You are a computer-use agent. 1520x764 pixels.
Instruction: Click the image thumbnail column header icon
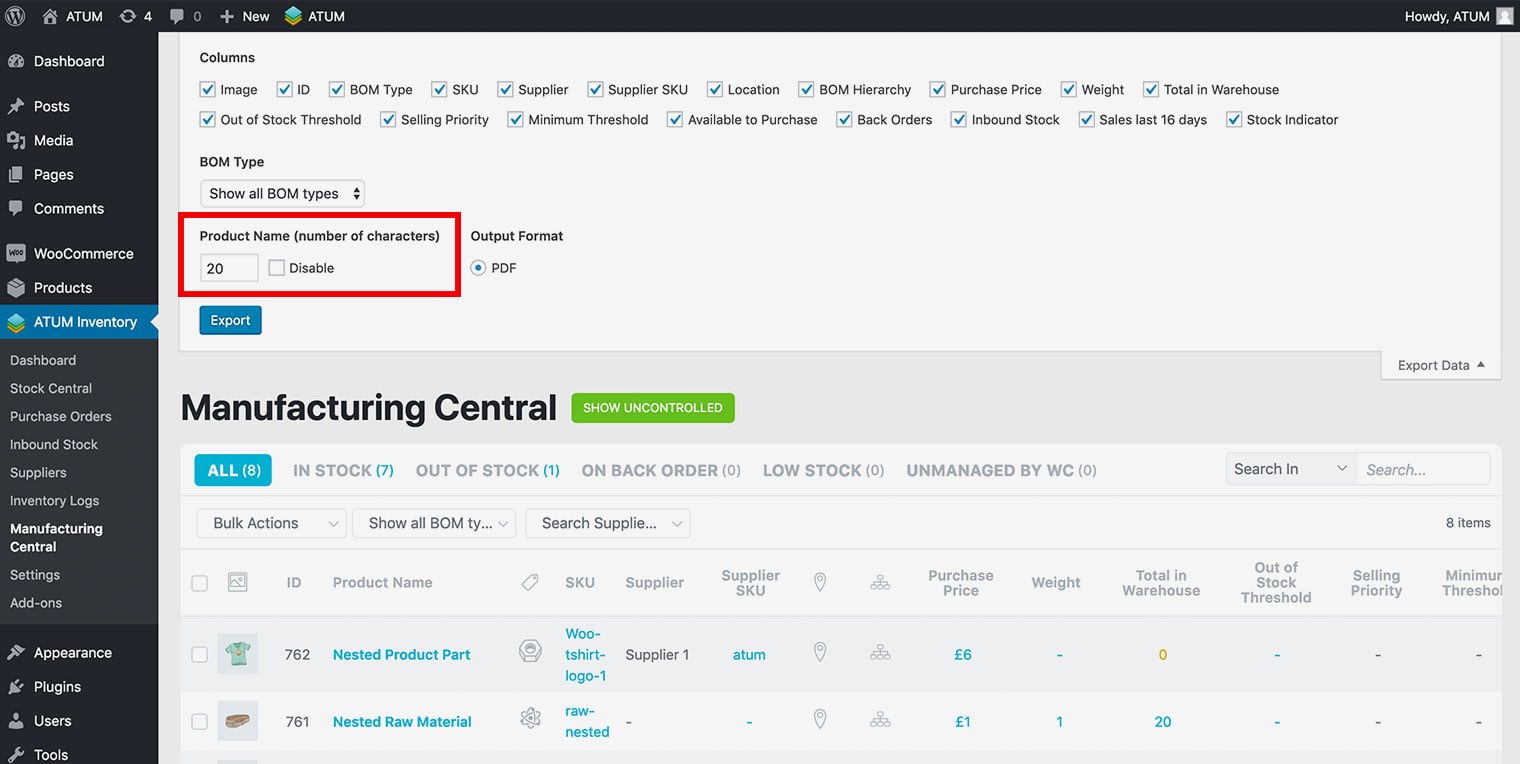click(x=237, y=582)
